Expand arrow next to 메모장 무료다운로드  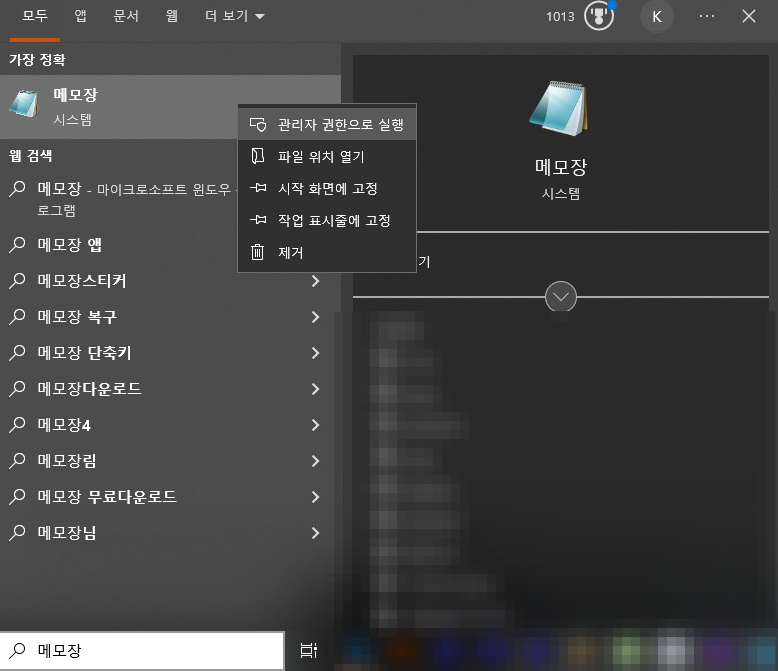click(316, 497)
